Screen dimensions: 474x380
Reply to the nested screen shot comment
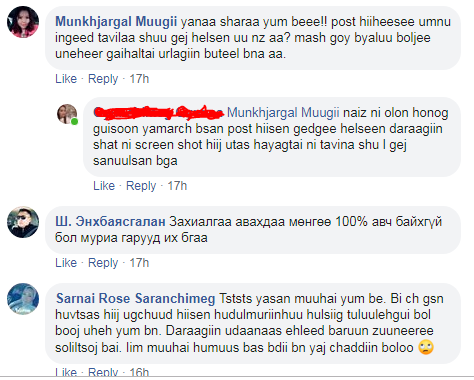pos(141,186)
